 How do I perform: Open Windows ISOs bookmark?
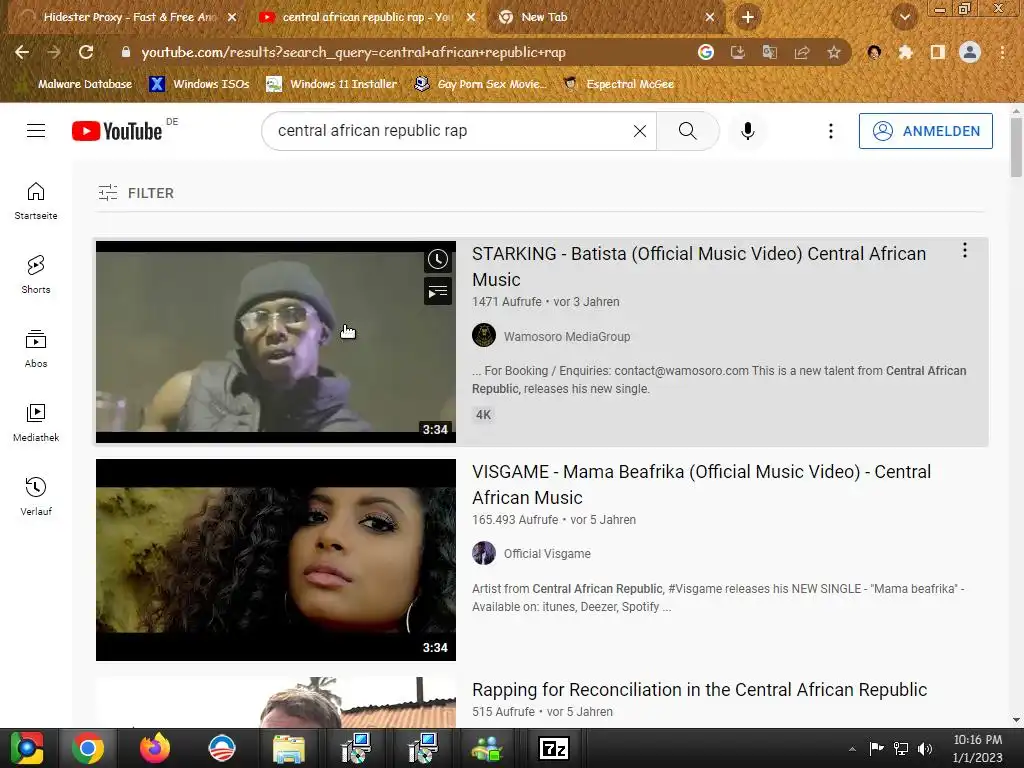(199, 84)
